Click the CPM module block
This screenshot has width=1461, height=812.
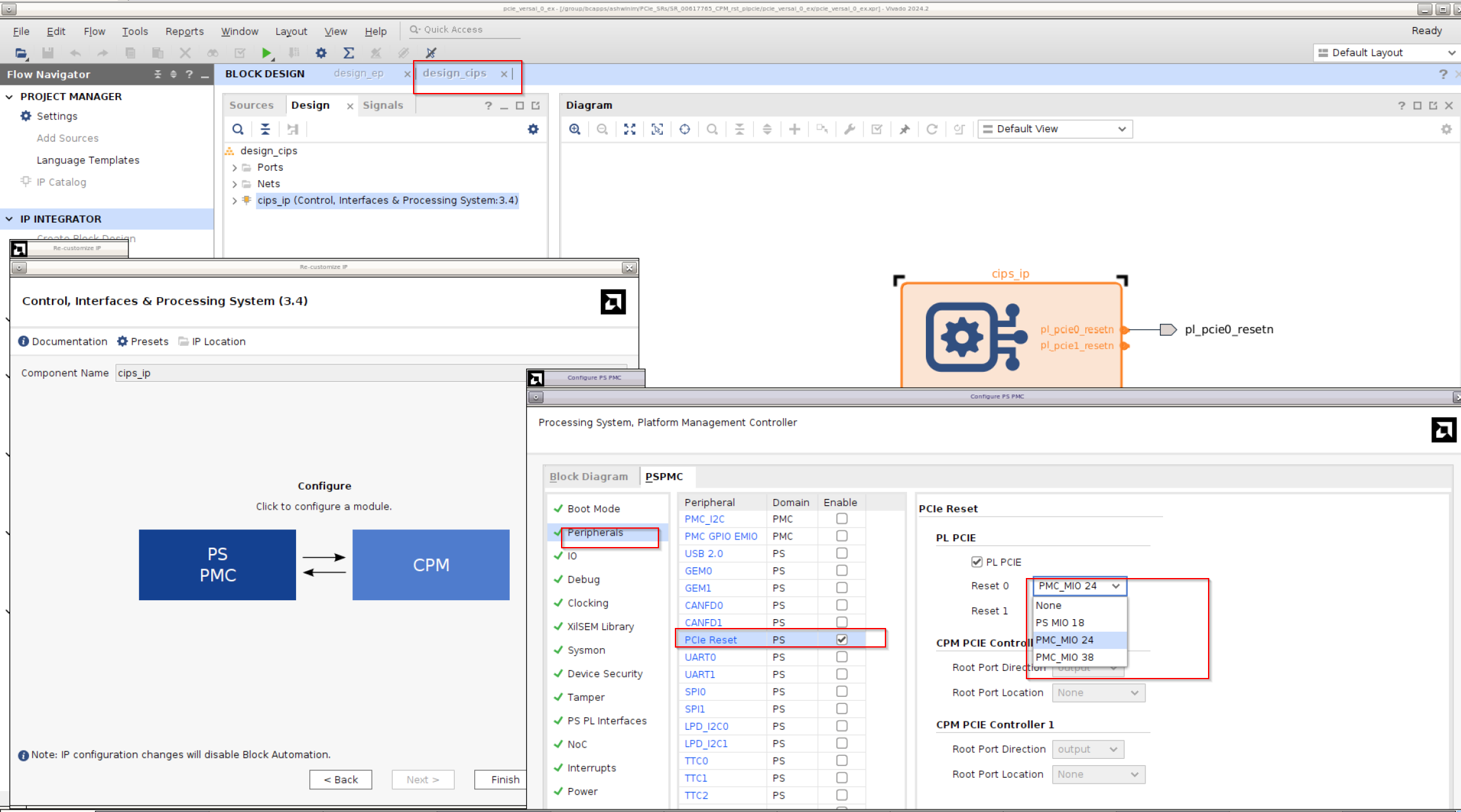pos(431,565)
